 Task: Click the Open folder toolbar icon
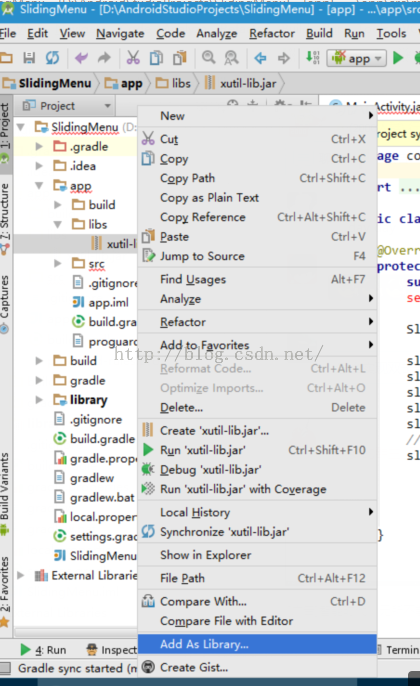6,57
